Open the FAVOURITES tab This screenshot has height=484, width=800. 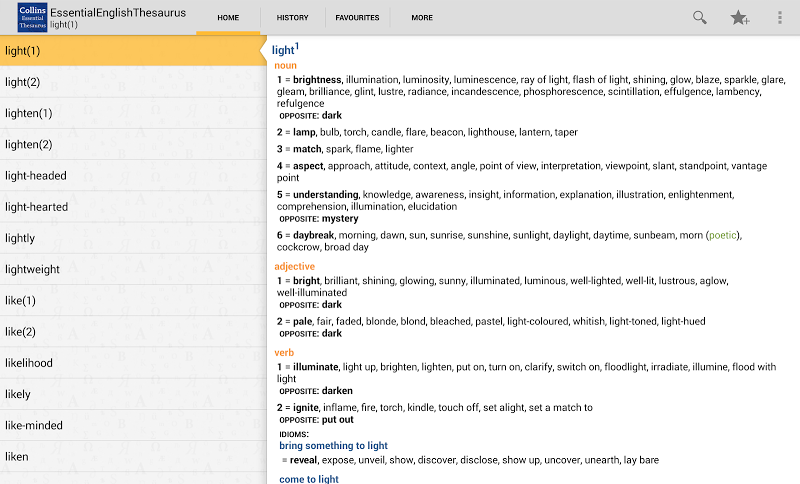357,17
